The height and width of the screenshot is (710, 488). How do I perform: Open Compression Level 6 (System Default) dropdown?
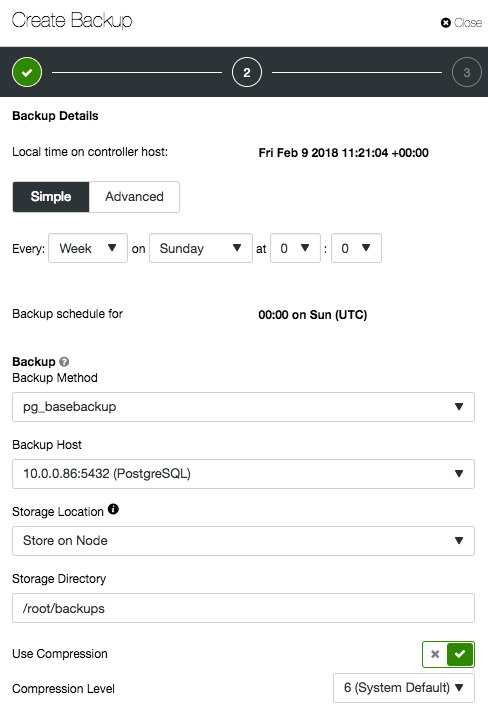(x=404, y=688)
